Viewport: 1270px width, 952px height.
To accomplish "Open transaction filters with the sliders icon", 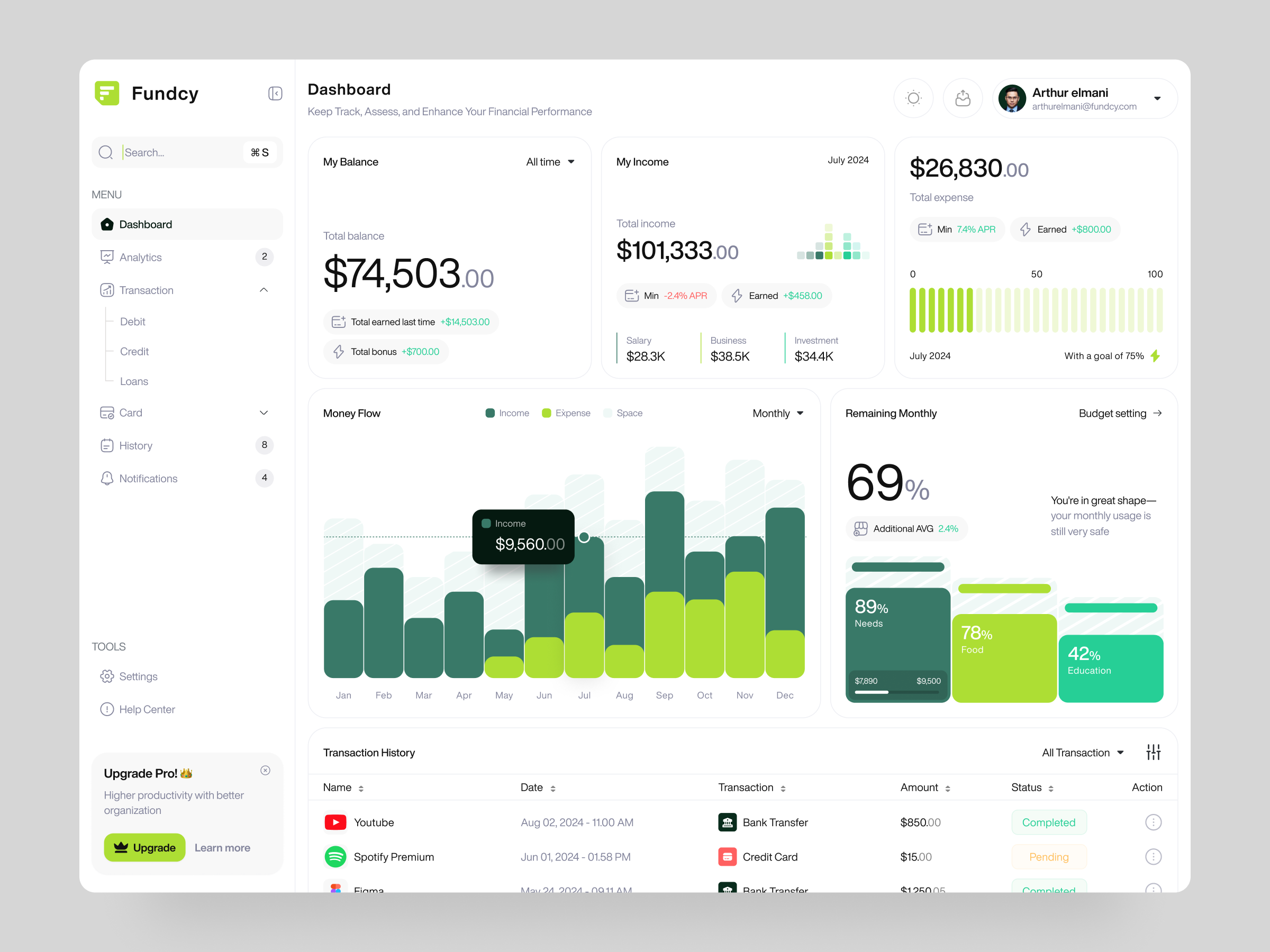I will [1154, 752].
